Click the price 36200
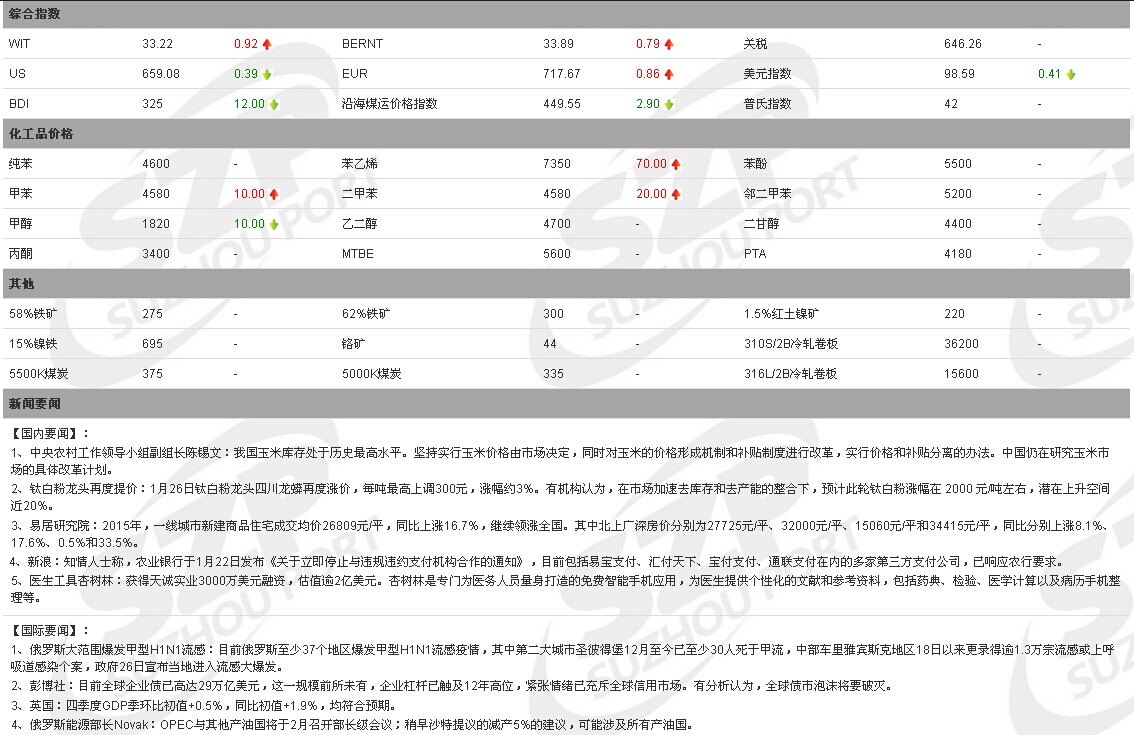This screenshot has height=735, width=1134. coord(961,344)
